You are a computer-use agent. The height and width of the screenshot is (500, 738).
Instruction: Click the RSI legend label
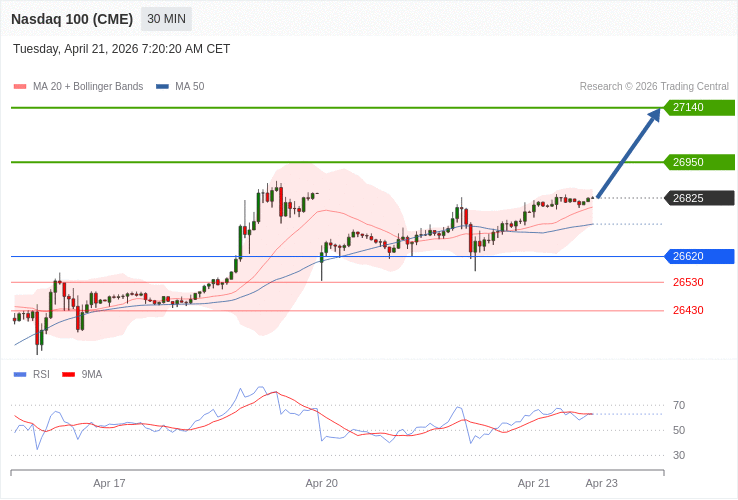coord(41,375)
